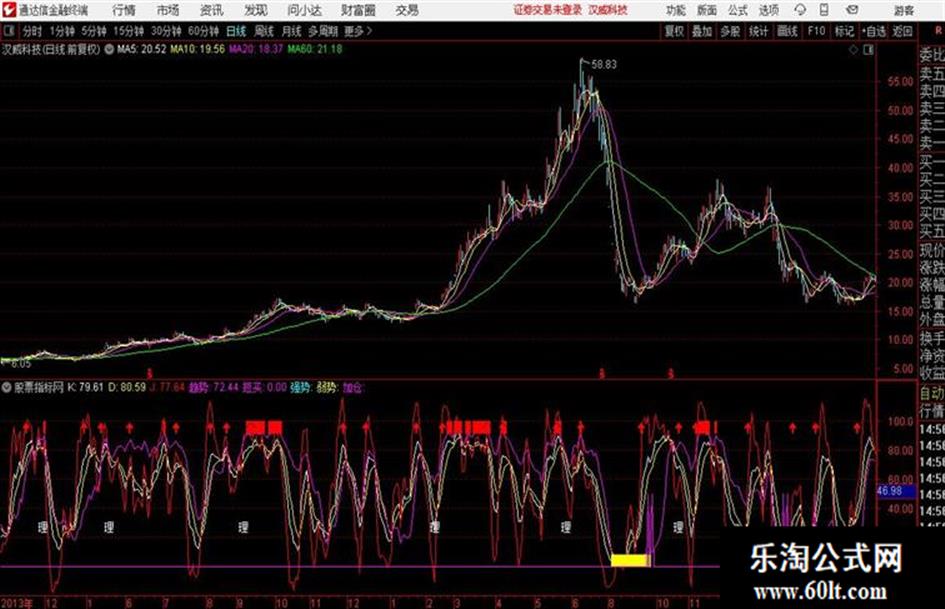This screenshot has width=945, height=609.
Task: Expand the main chart indicator dropdown circle
Action: (x=109, y=49)
